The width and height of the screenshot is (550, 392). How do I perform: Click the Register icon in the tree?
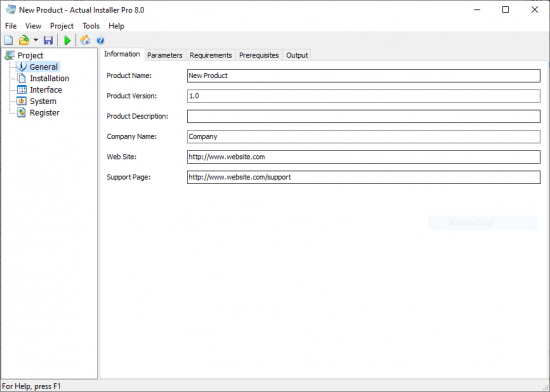click(22, 113)
